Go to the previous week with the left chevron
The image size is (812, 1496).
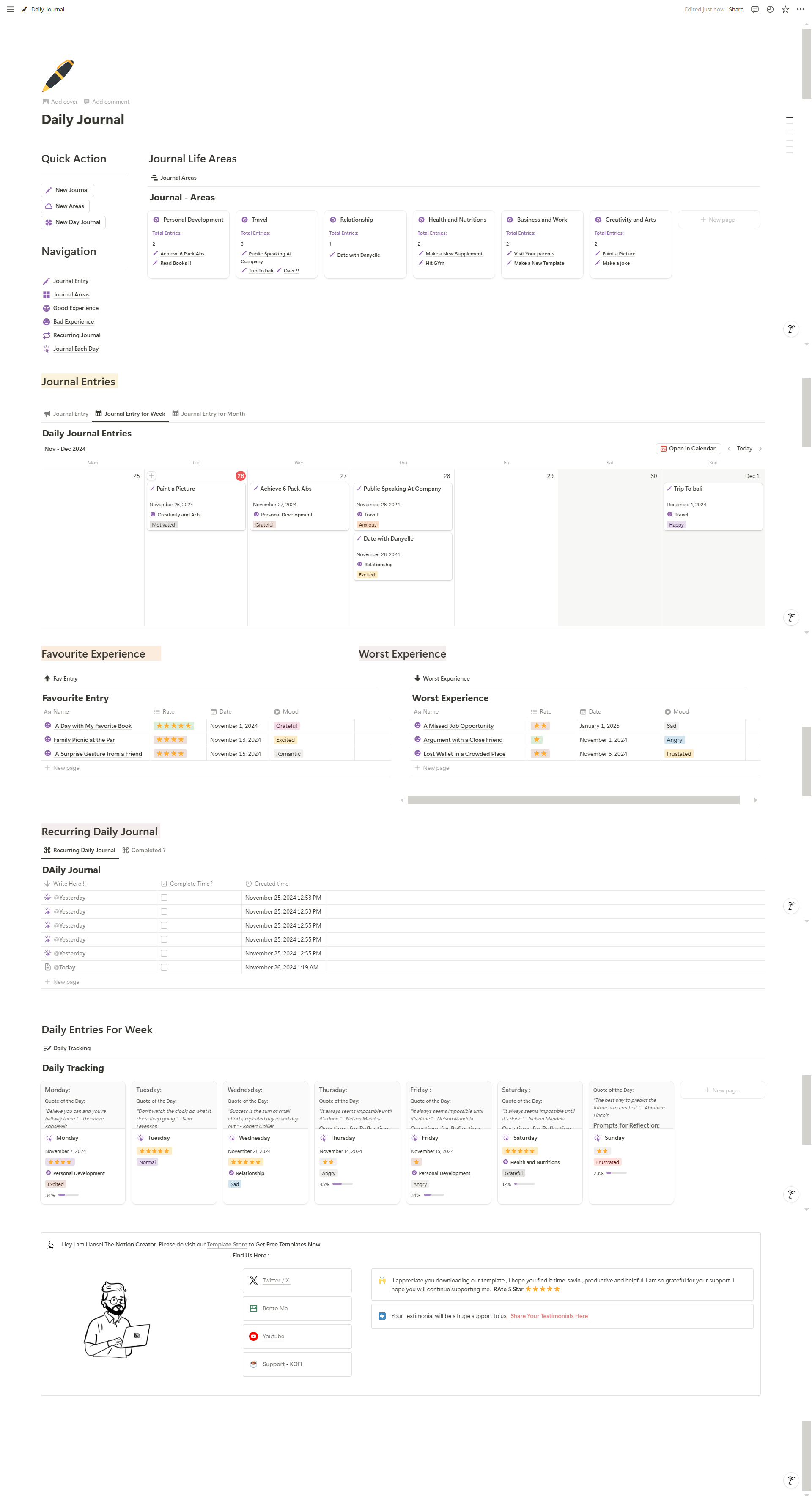click(x=729, y=448)
